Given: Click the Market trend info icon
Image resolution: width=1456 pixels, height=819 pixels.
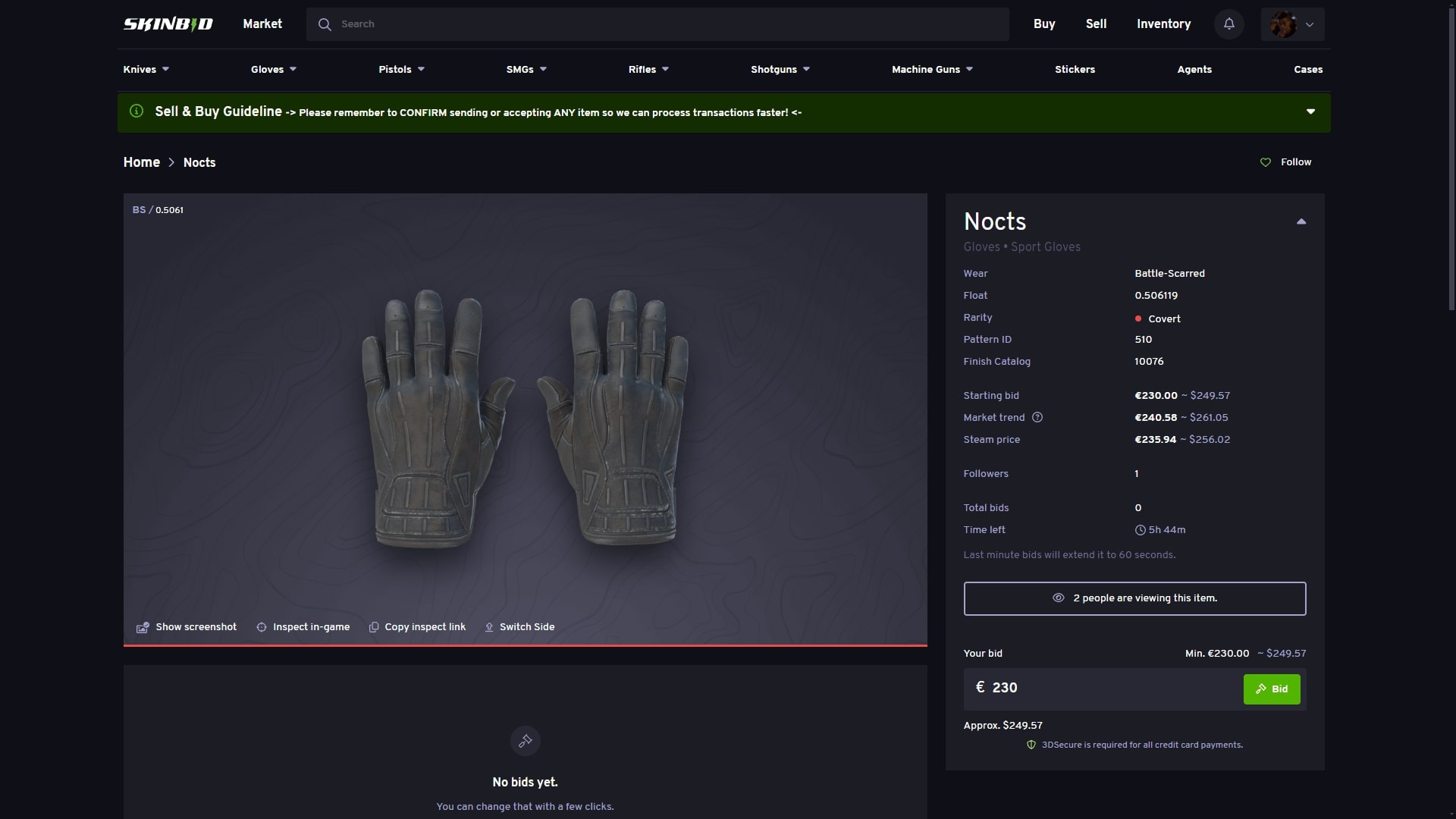Looking at the screenshot, I should (x=1037, y=417).
